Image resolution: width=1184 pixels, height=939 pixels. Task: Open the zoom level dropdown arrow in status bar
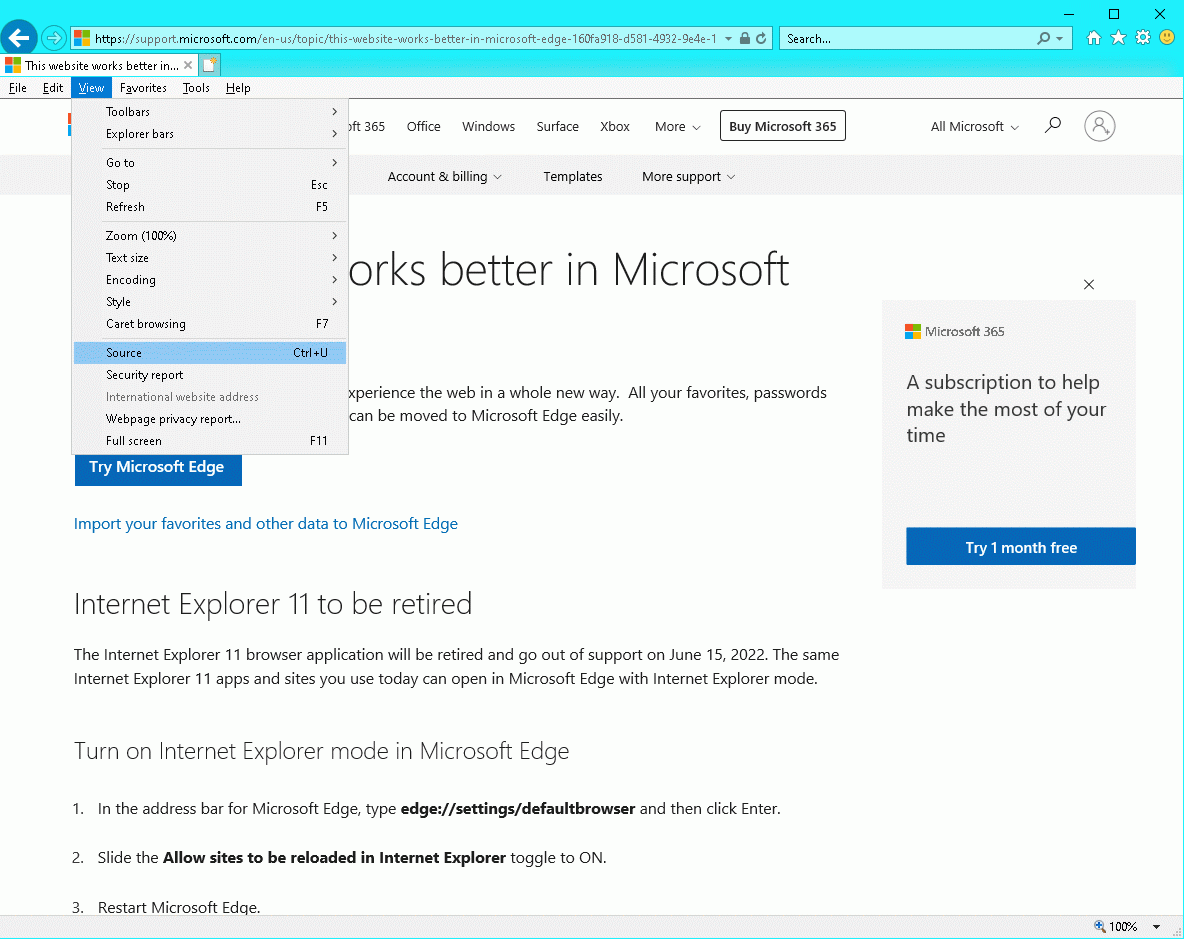pos(1156,927)
